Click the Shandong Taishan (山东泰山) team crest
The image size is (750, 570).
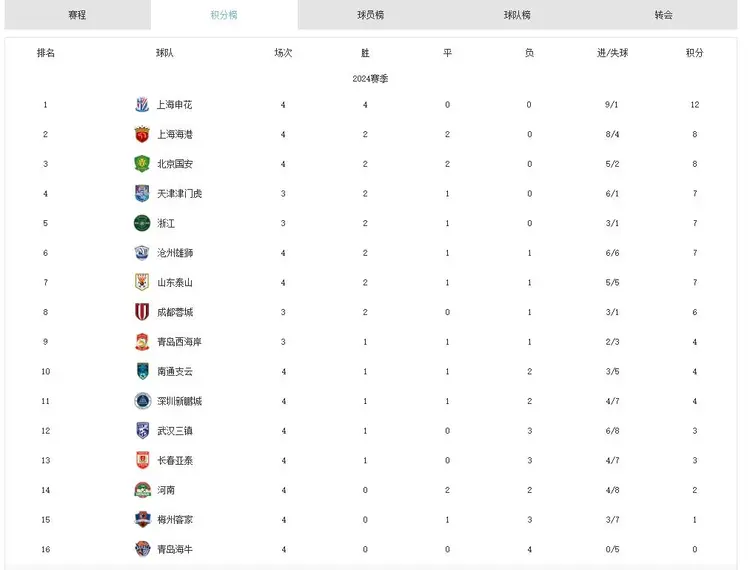142,283
